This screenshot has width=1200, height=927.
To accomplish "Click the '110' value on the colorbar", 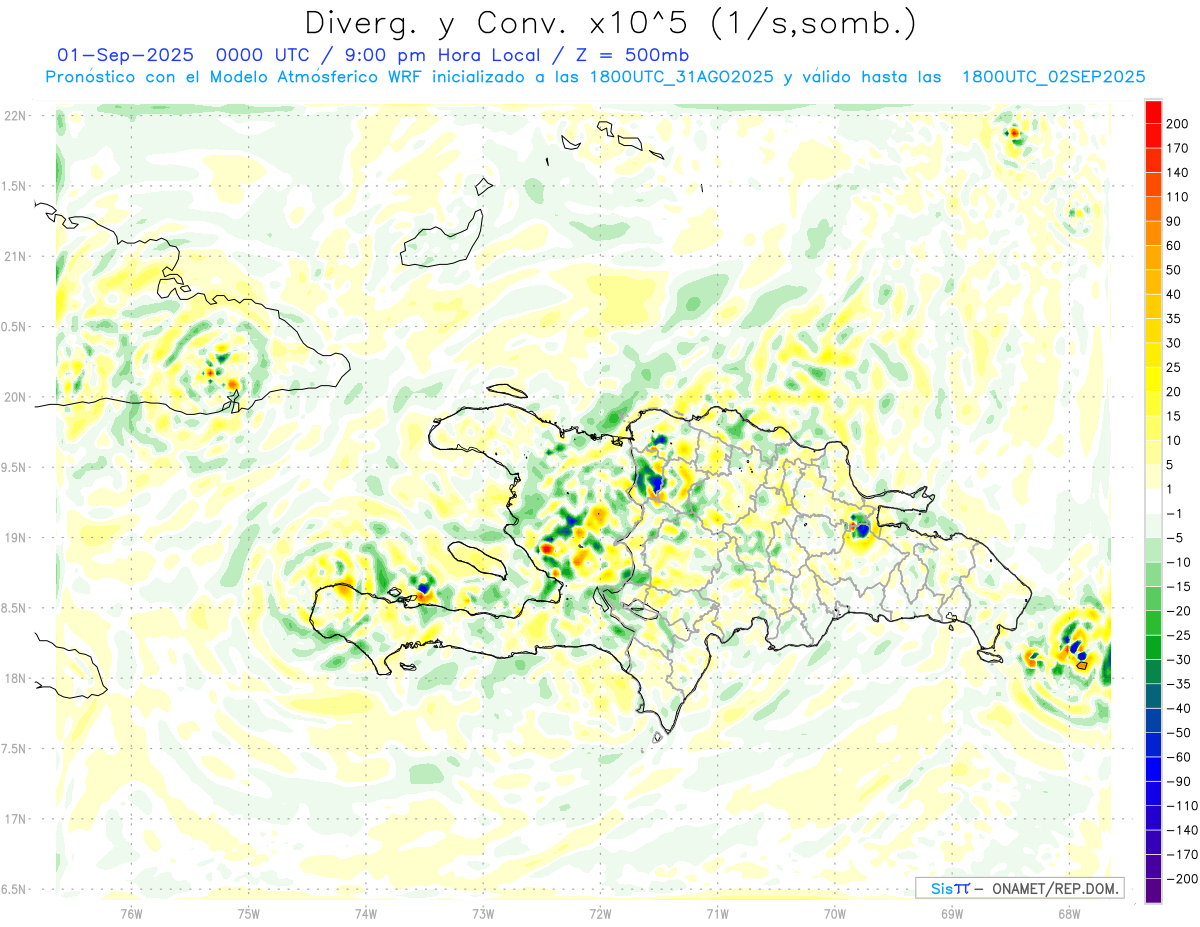I will pyautogui.click(x=1177, y=197).
